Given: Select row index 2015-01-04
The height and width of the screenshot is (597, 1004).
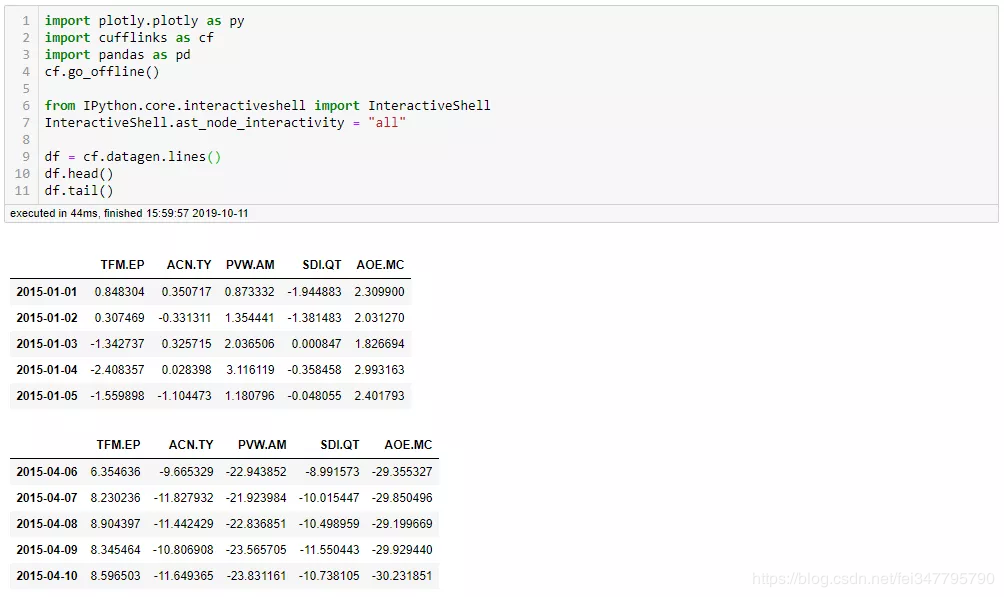Looking at the screenshot, I should click(47, 370).
